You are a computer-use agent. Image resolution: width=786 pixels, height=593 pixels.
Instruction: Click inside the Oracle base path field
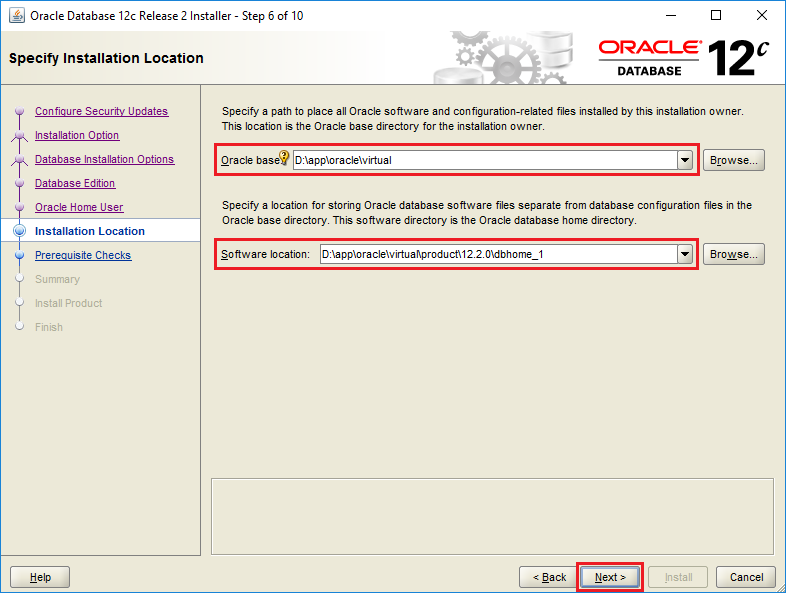tap(485, 160)
